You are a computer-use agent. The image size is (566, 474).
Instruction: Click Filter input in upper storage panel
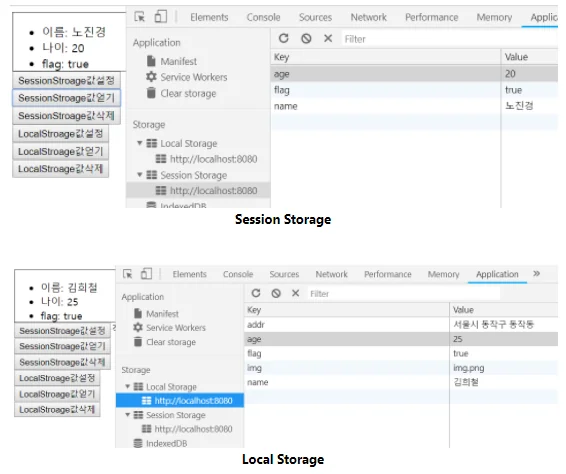[449, 39]
